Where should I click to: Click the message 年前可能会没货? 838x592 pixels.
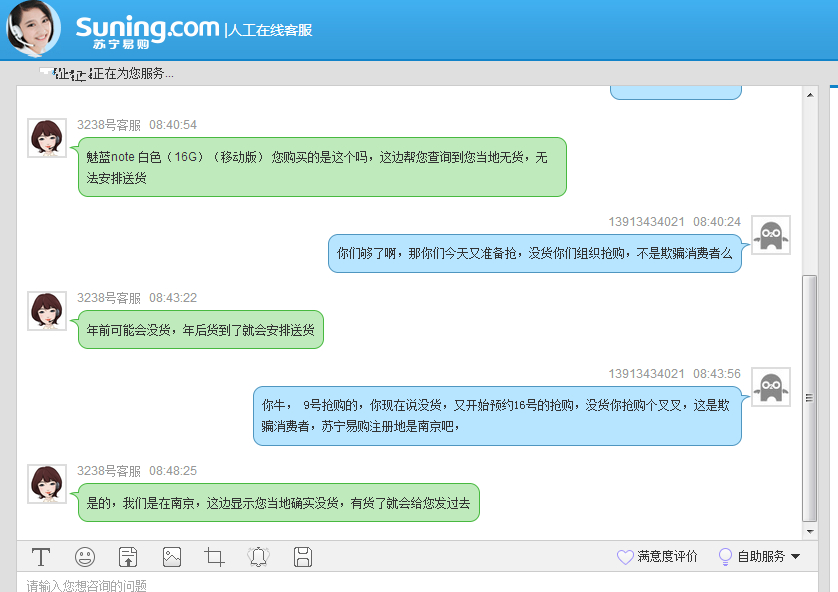pos(201,330)
